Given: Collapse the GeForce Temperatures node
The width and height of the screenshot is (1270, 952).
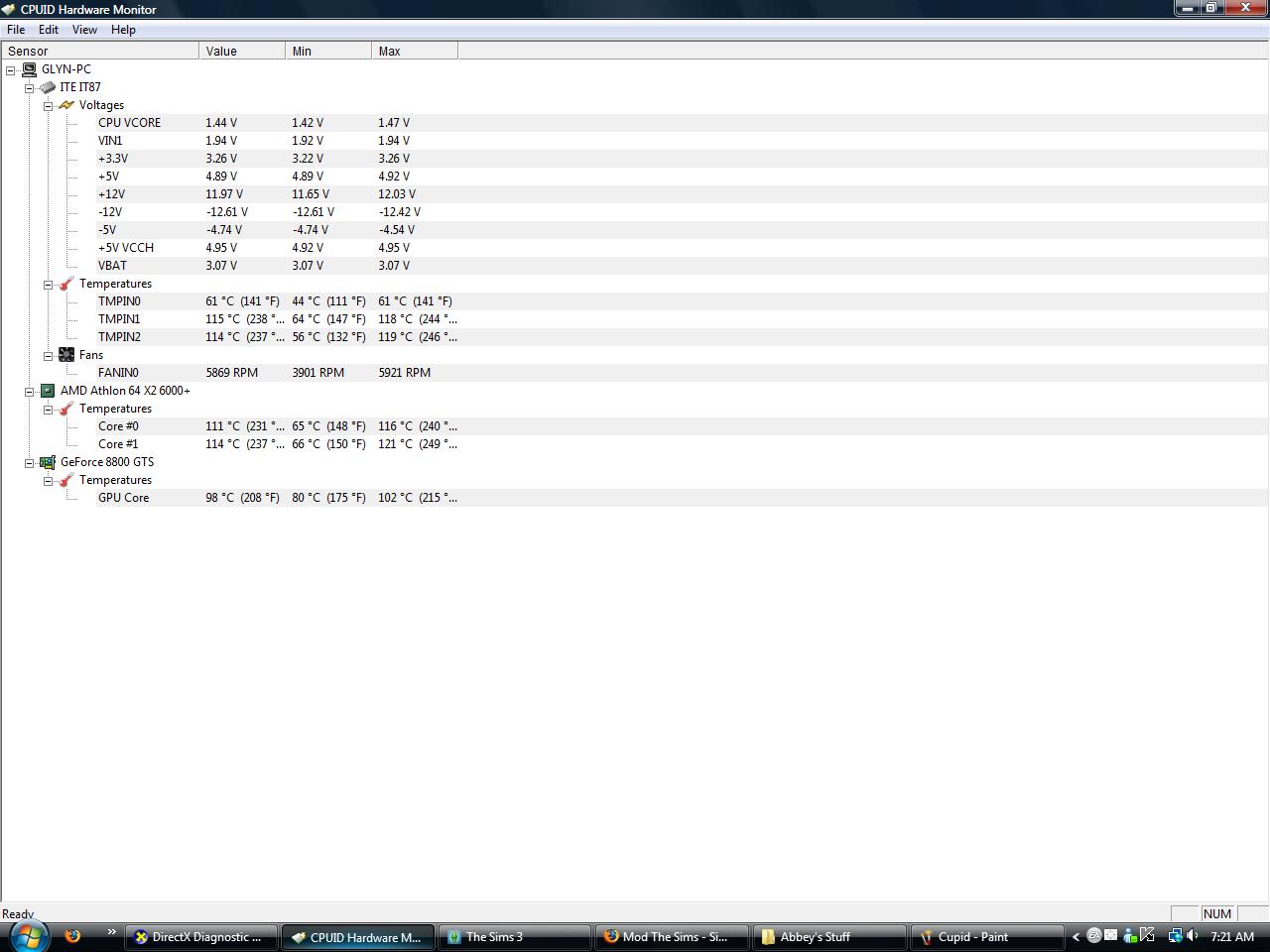Looking at the screenshot, I should (48, 480).
